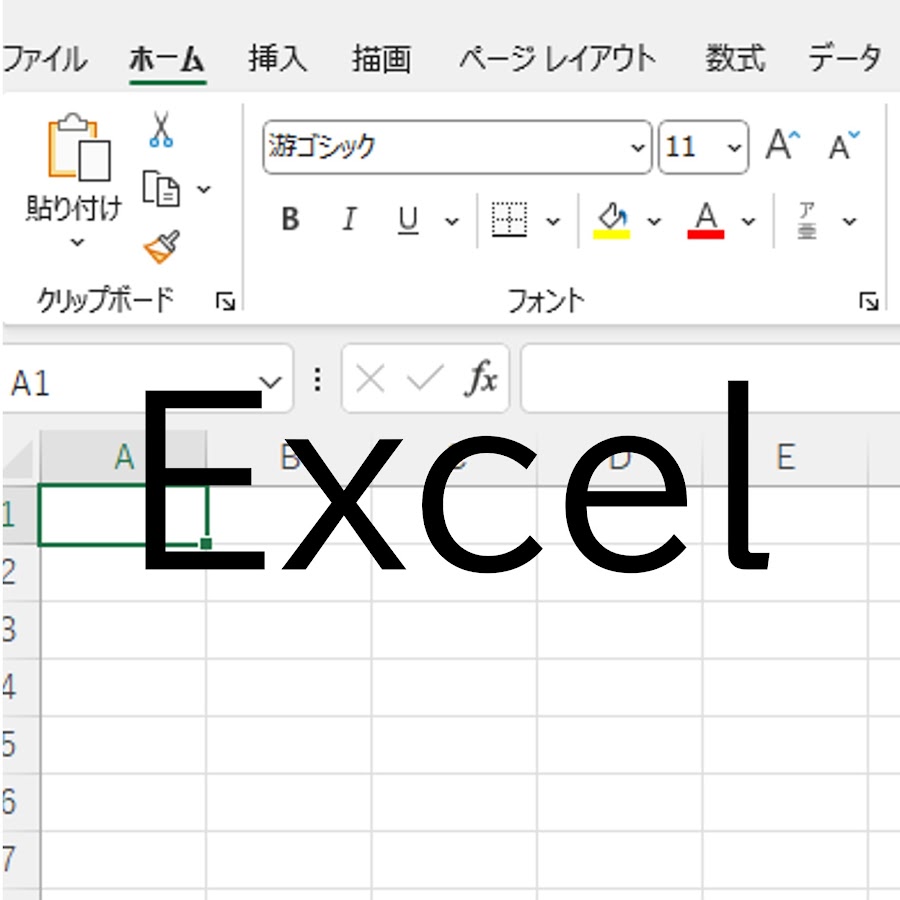Decrease font size with smaller A icon
This screenshot has height=900, width=900.
(x=844, y=146)
